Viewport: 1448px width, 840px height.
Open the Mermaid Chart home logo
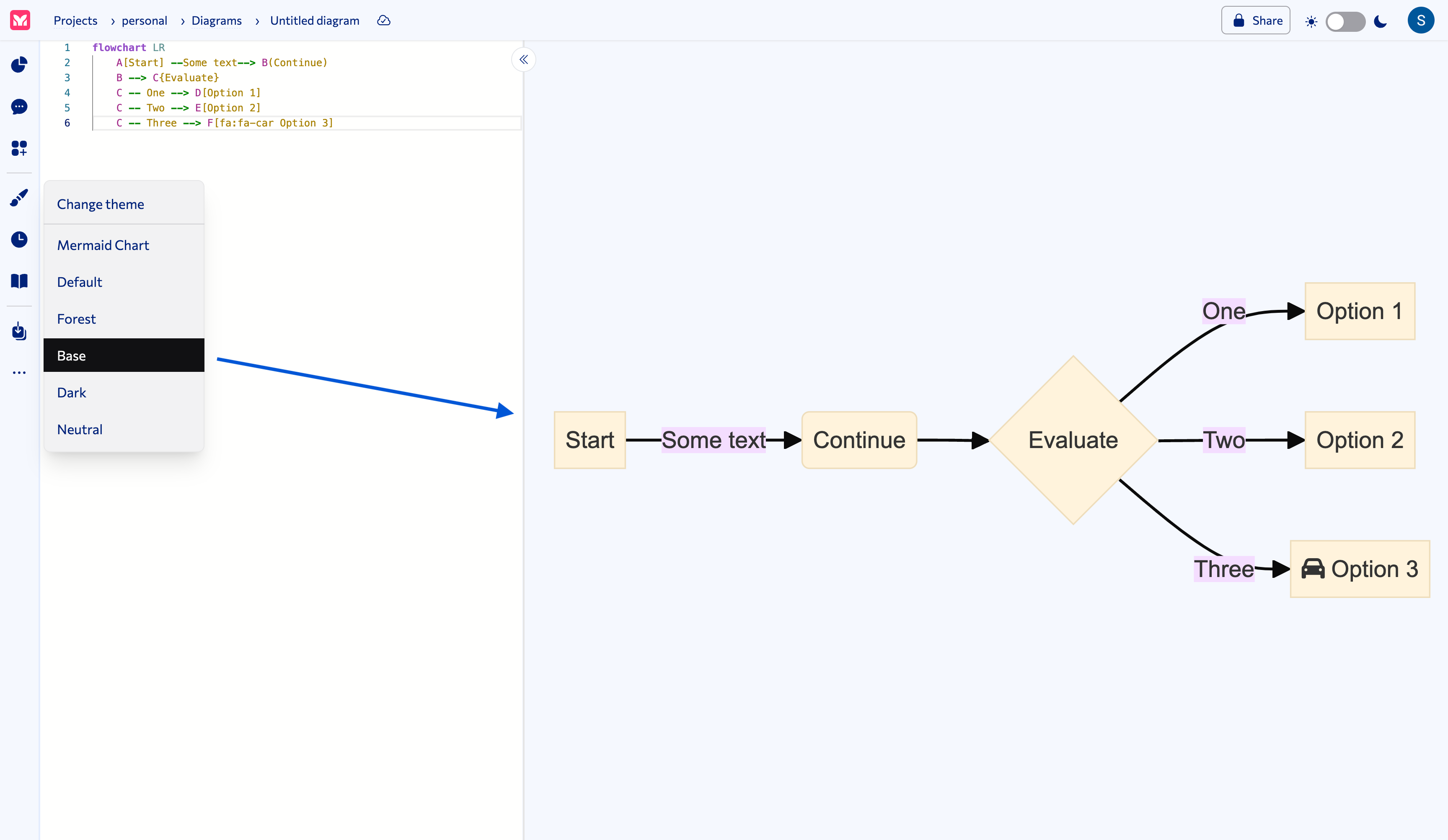coord(19,21)
